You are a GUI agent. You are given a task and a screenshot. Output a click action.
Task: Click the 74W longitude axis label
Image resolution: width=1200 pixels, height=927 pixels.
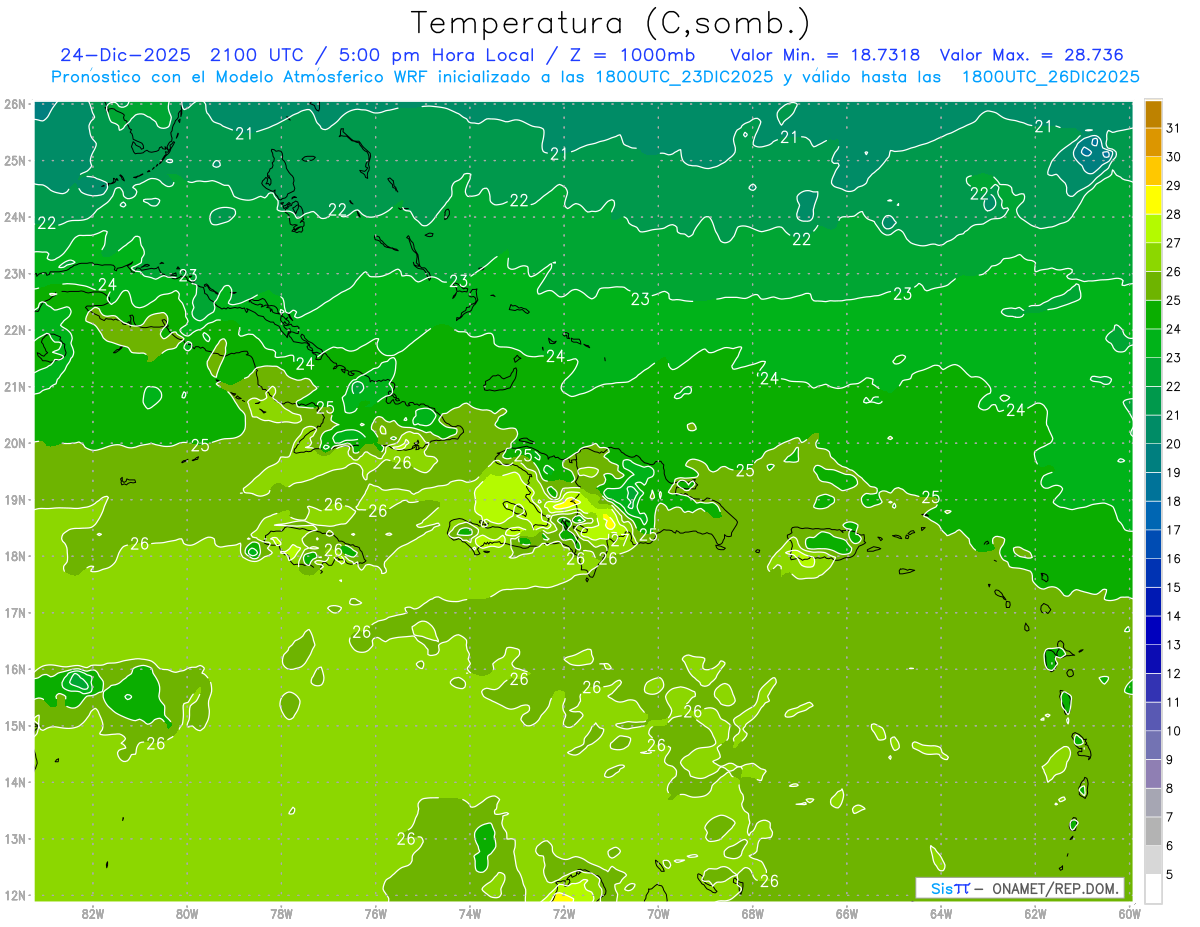(x=469, y=912)
